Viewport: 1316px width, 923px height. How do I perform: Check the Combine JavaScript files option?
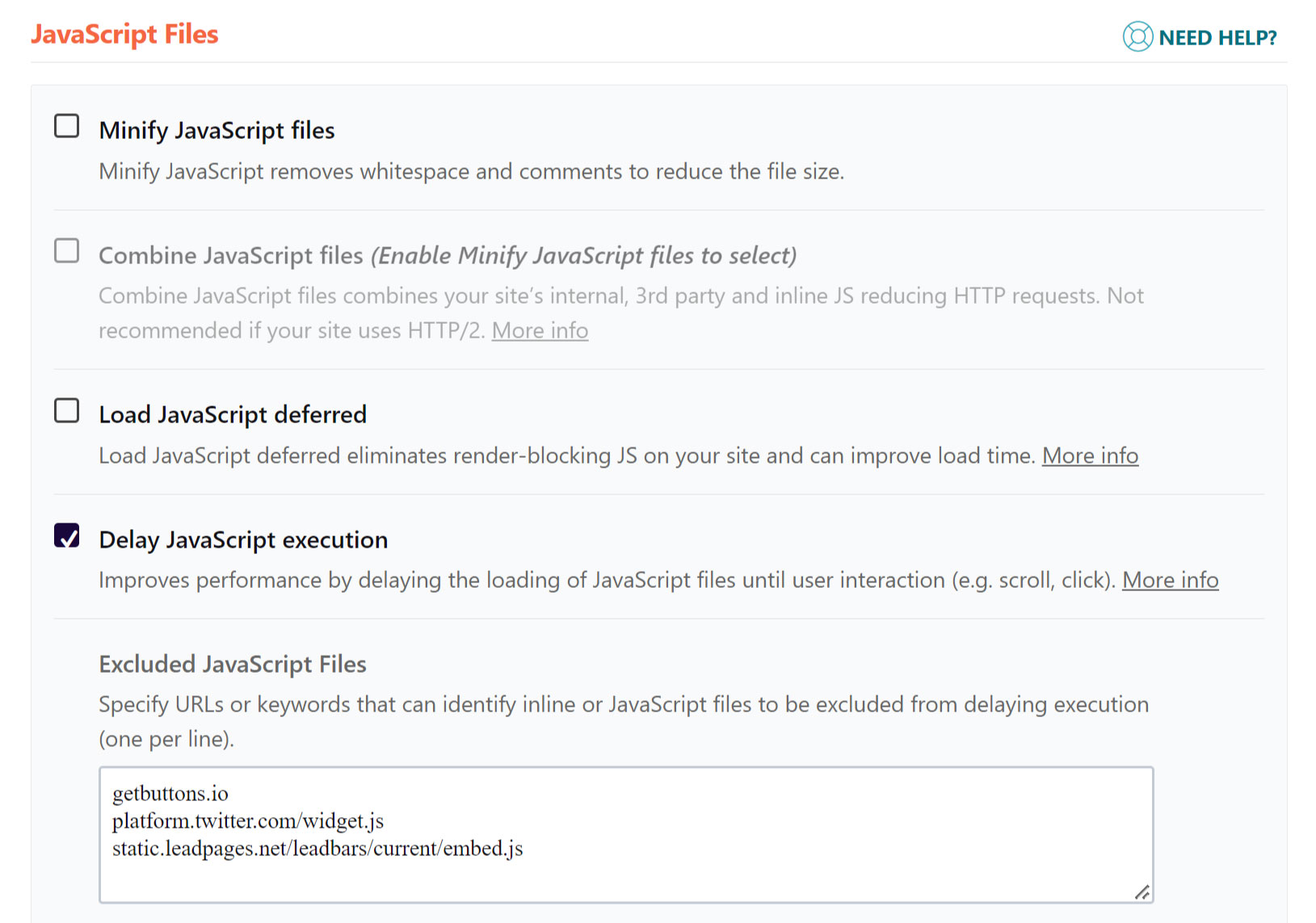(x=66, y=251)
